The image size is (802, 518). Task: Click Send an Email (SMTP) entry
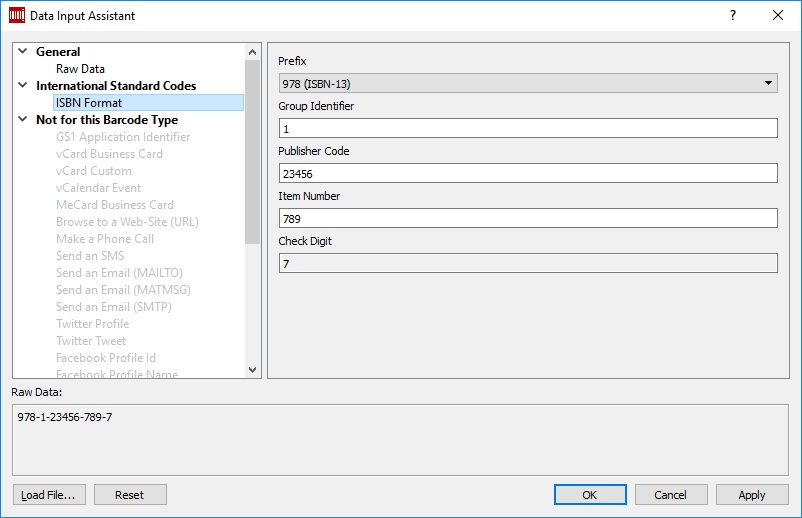[114, 307]
